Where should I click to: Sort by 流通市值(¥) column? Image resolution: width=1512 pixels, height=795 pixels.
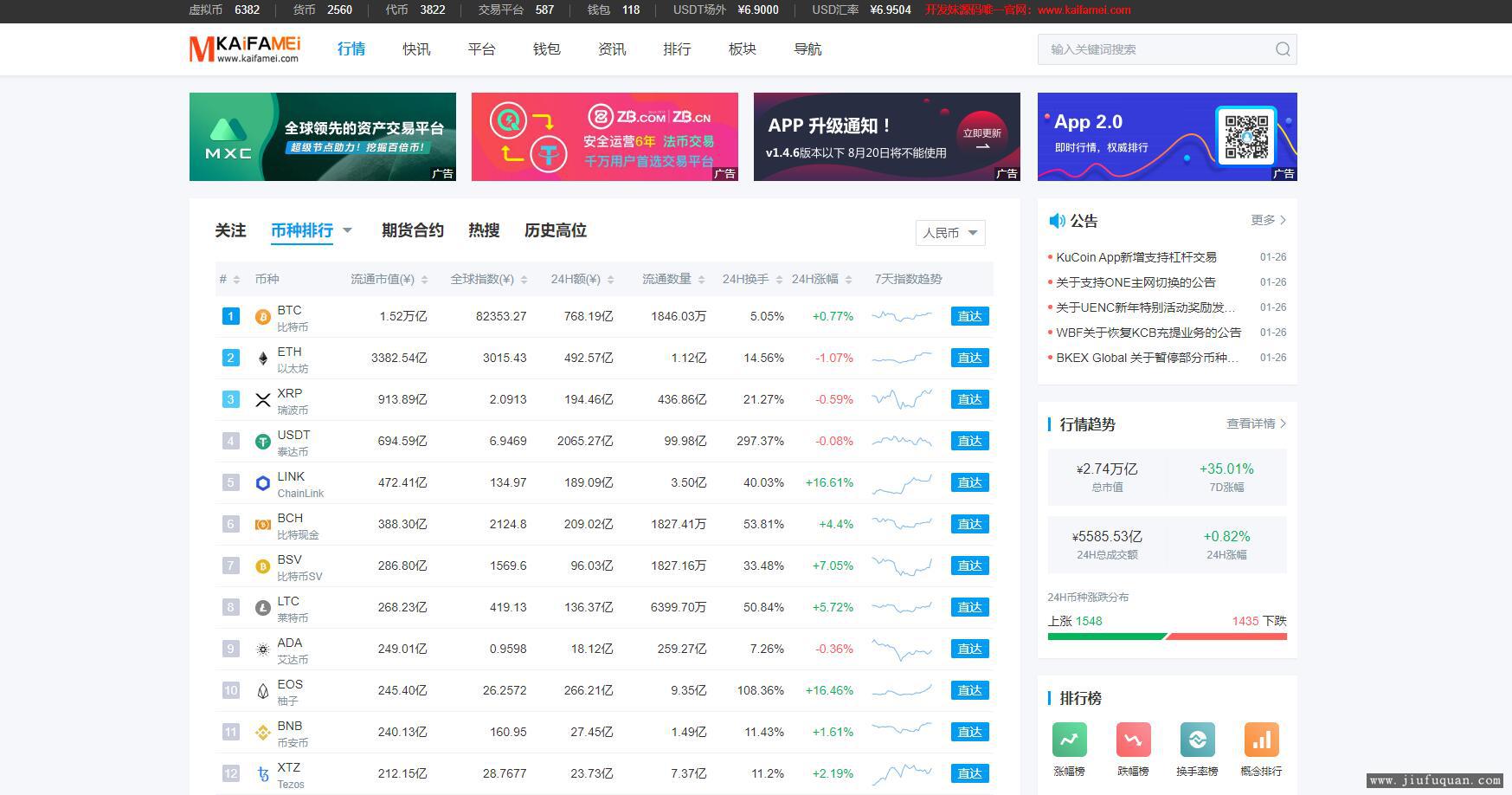389,279
